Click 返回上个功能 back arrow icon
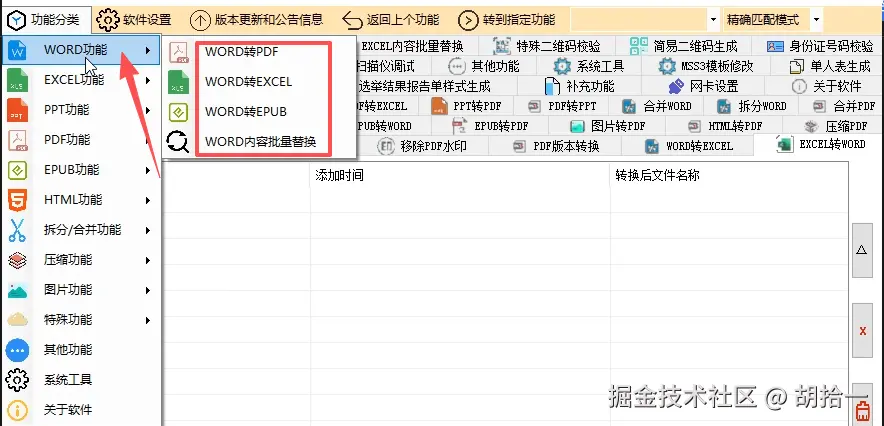Viewport: 884px width, 426px height. tap(352, 20)
